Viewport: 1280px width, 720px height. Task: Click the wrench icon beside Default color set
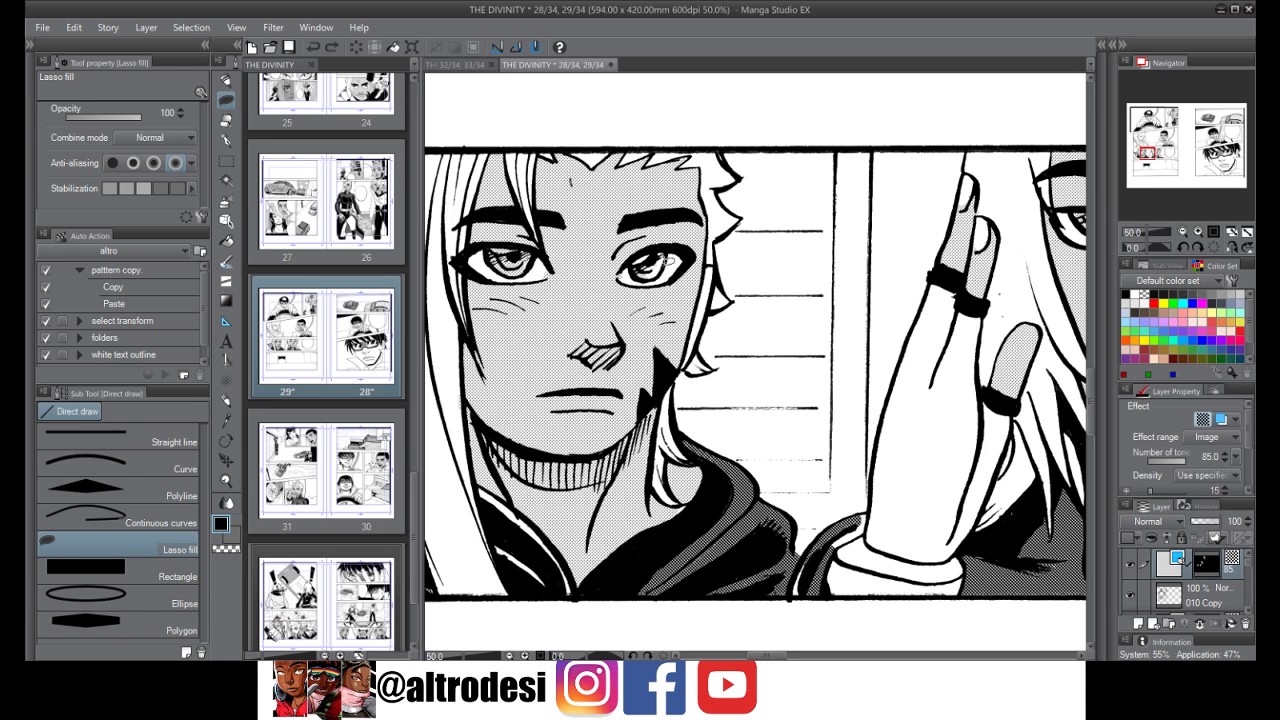click(1232, 281)
